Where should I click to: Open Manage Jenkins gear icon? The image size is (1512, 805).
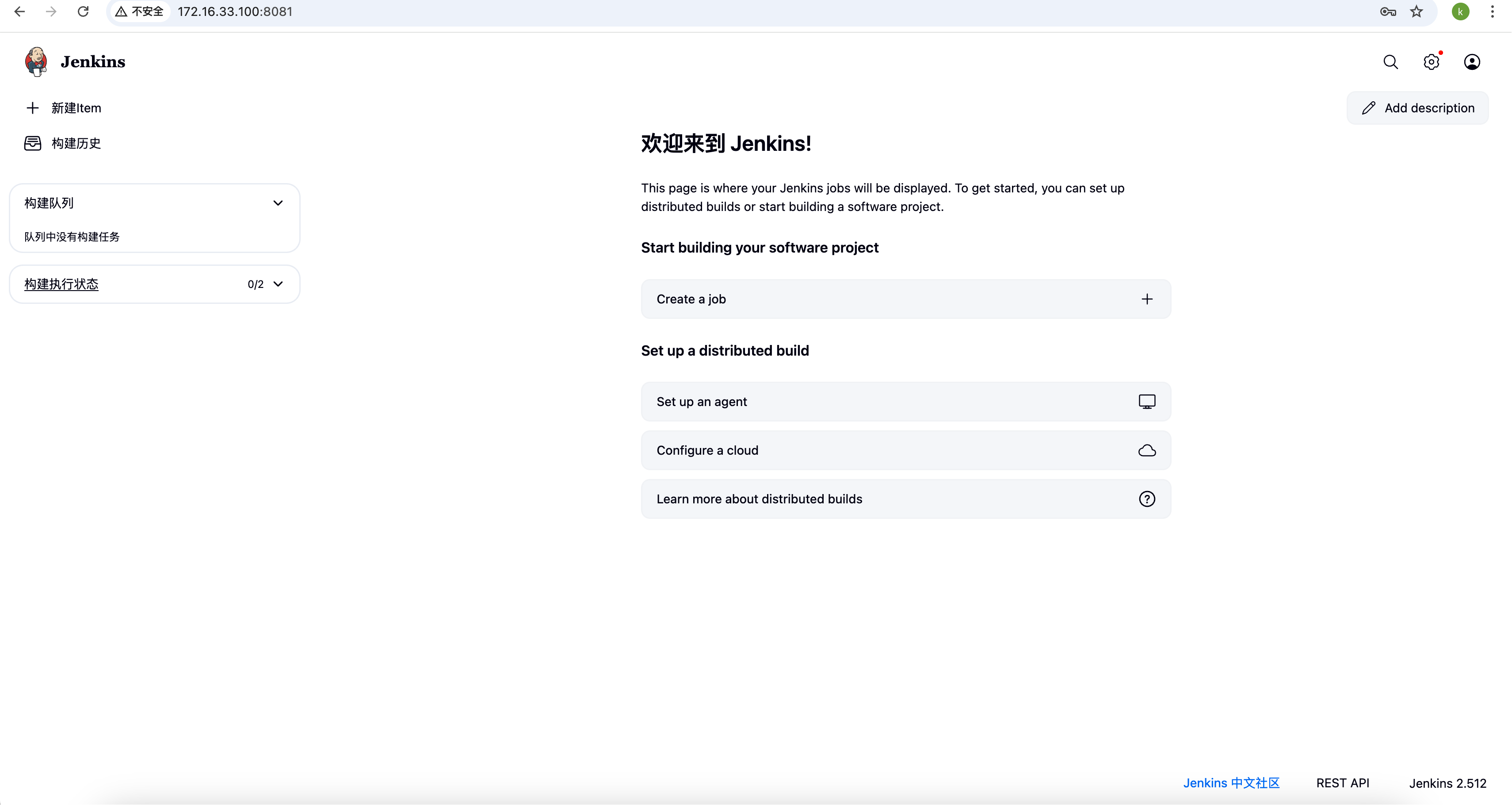(x=1432, y=61)
